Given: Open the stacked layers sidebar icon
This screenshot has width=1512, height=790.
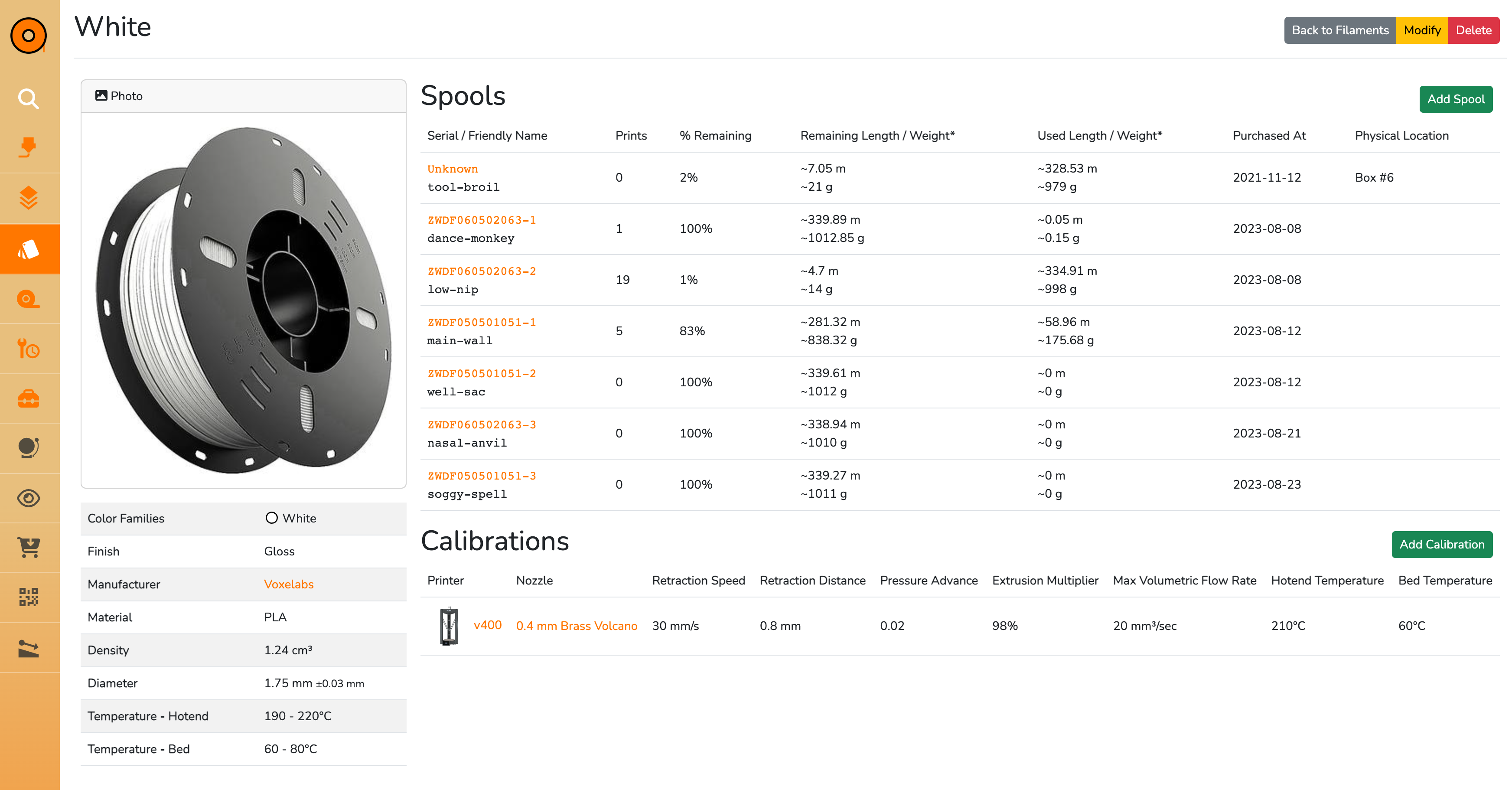Looking at the screenshot, I should point(28,199).
